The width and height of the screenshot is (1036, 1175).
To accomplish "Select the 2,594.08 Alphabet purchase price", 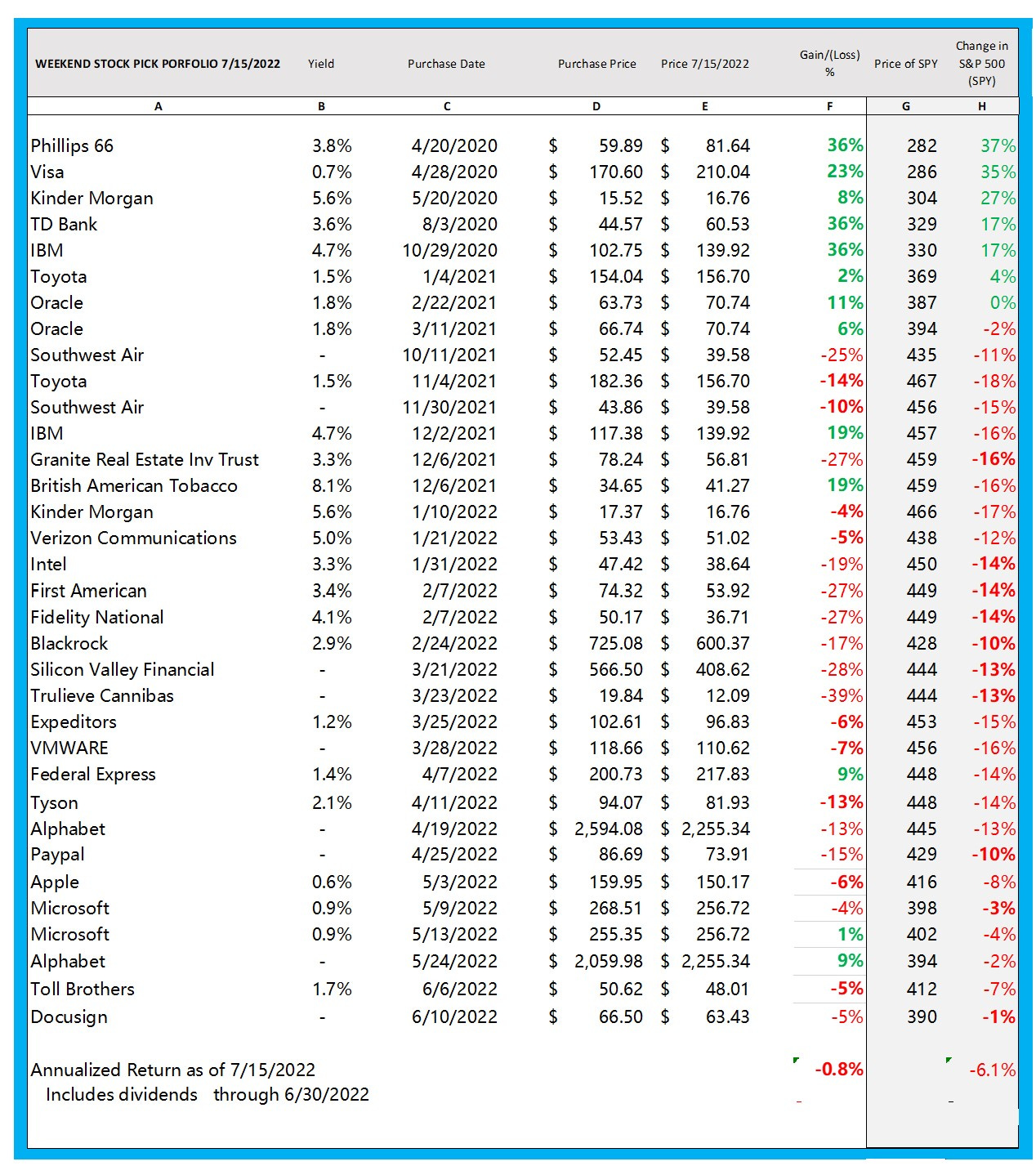I will point(609,829).
